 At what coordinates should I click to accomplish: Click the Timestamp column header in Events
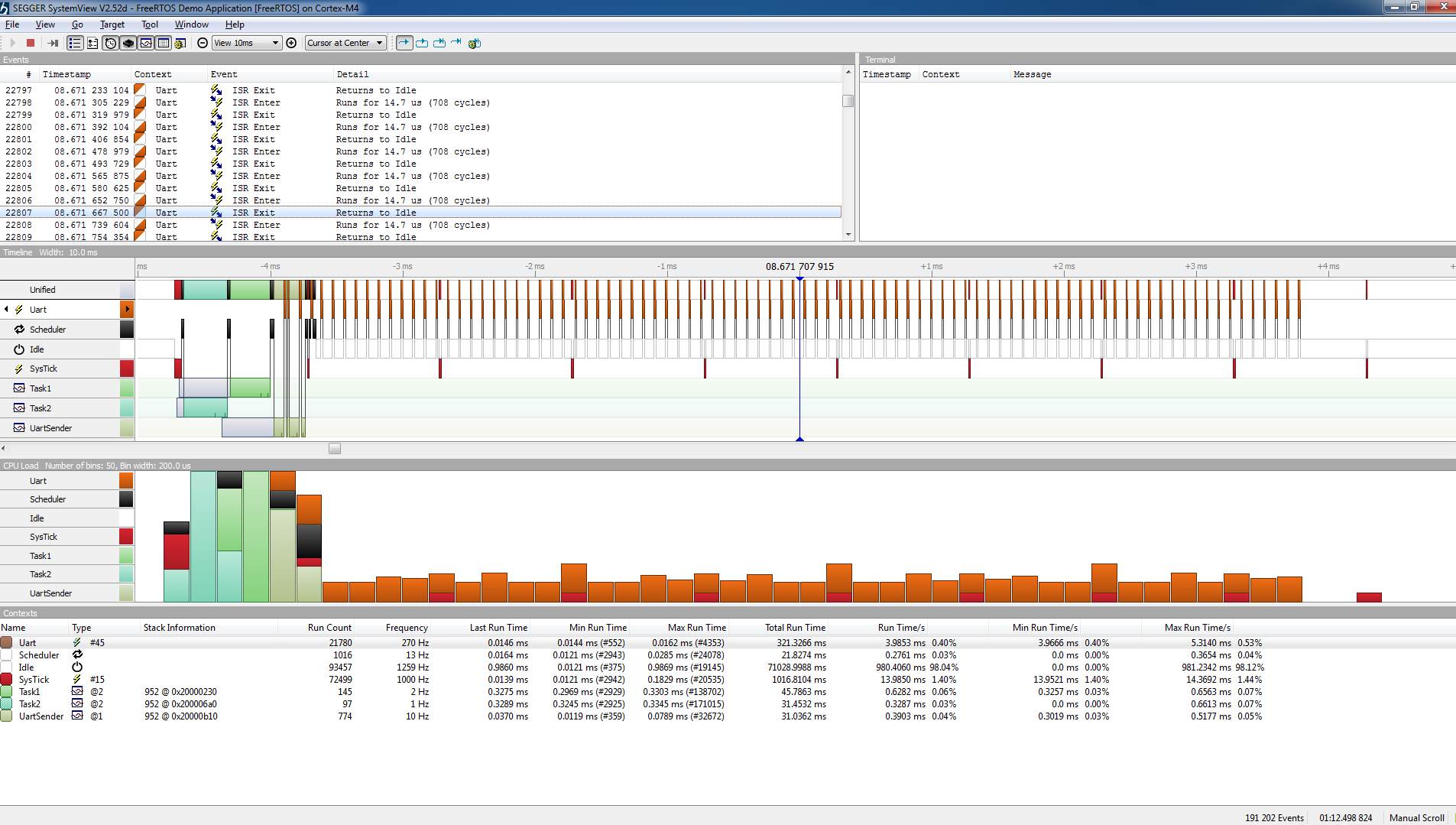coord(66,74)
